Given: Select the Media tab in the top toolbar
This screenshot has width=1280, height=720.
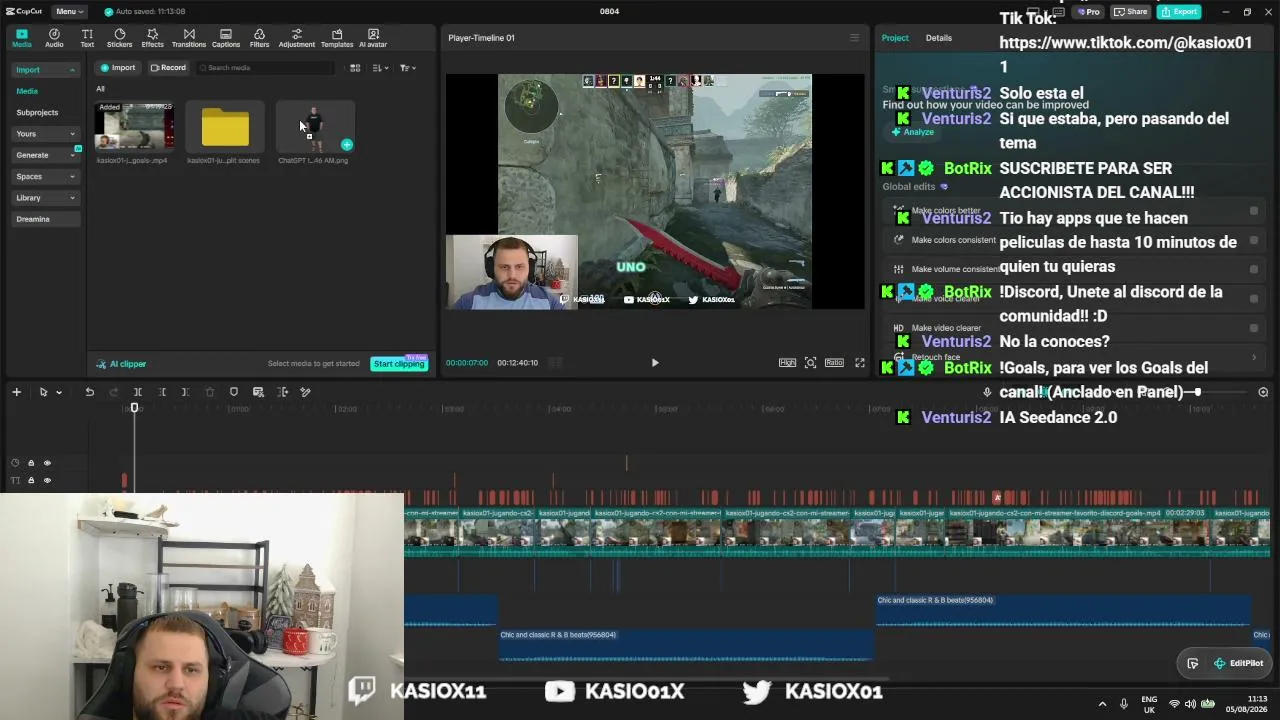Looking at the screenshot, I should pyautogui.click(x=21, y=38).
